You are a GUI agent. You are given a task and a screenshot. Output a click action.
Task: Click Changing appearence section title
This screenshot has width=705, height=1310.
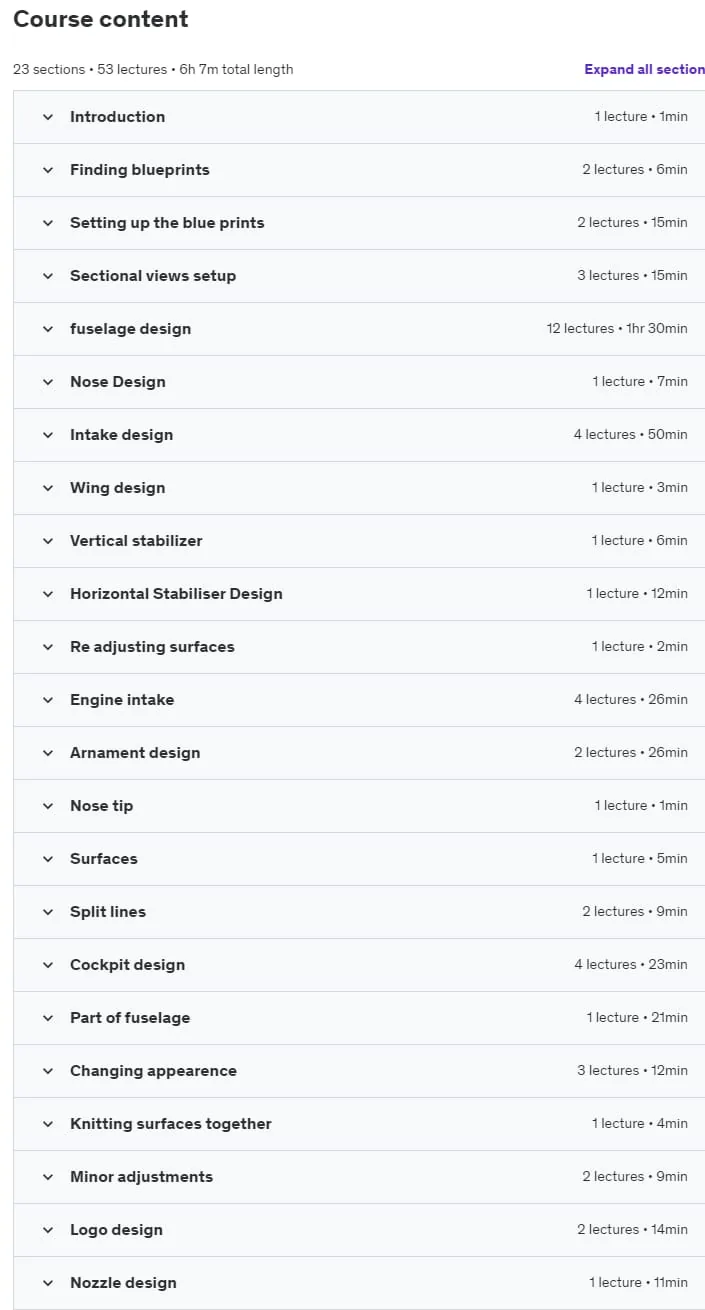(153, 1071)
